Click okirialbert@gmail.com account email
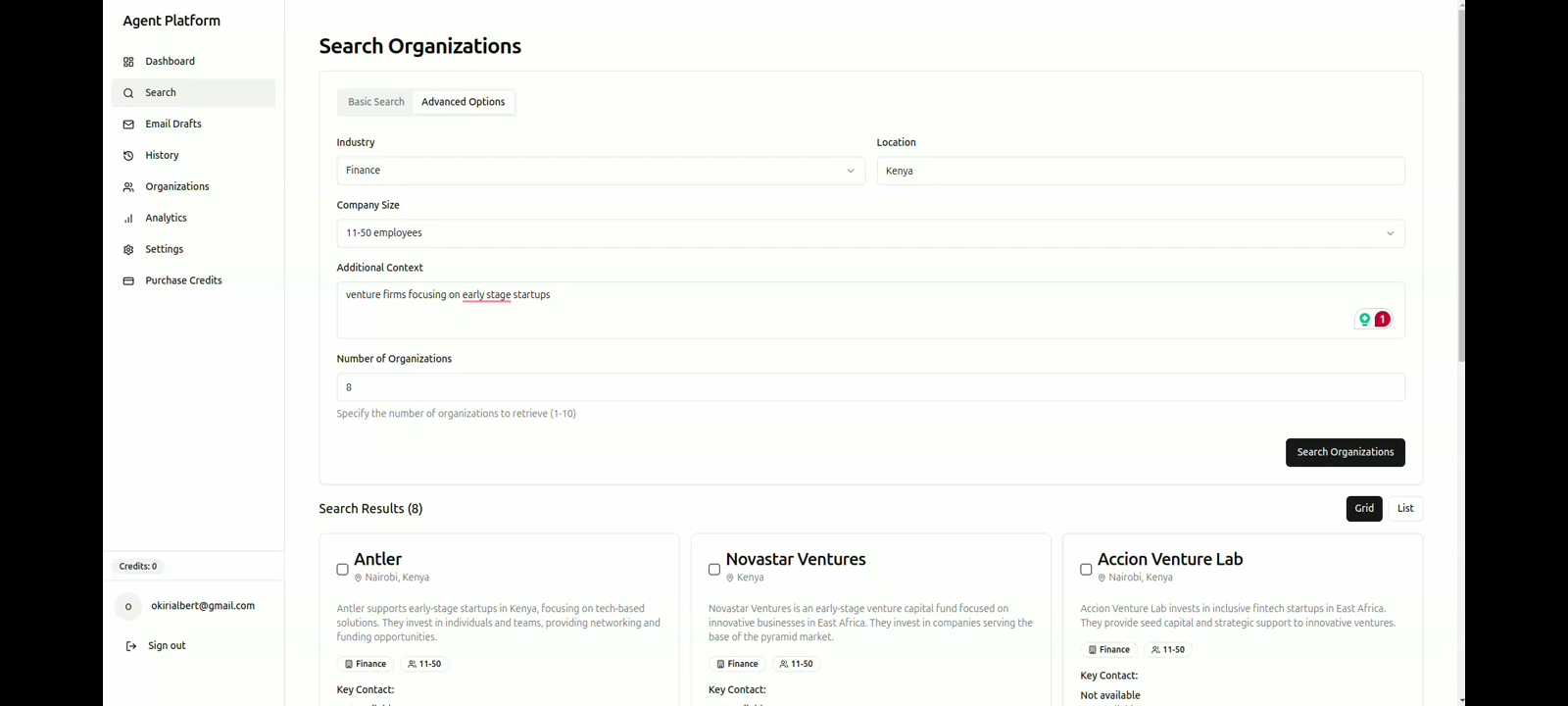Viewport: 1568px width, 706px height. click(203, 606)
